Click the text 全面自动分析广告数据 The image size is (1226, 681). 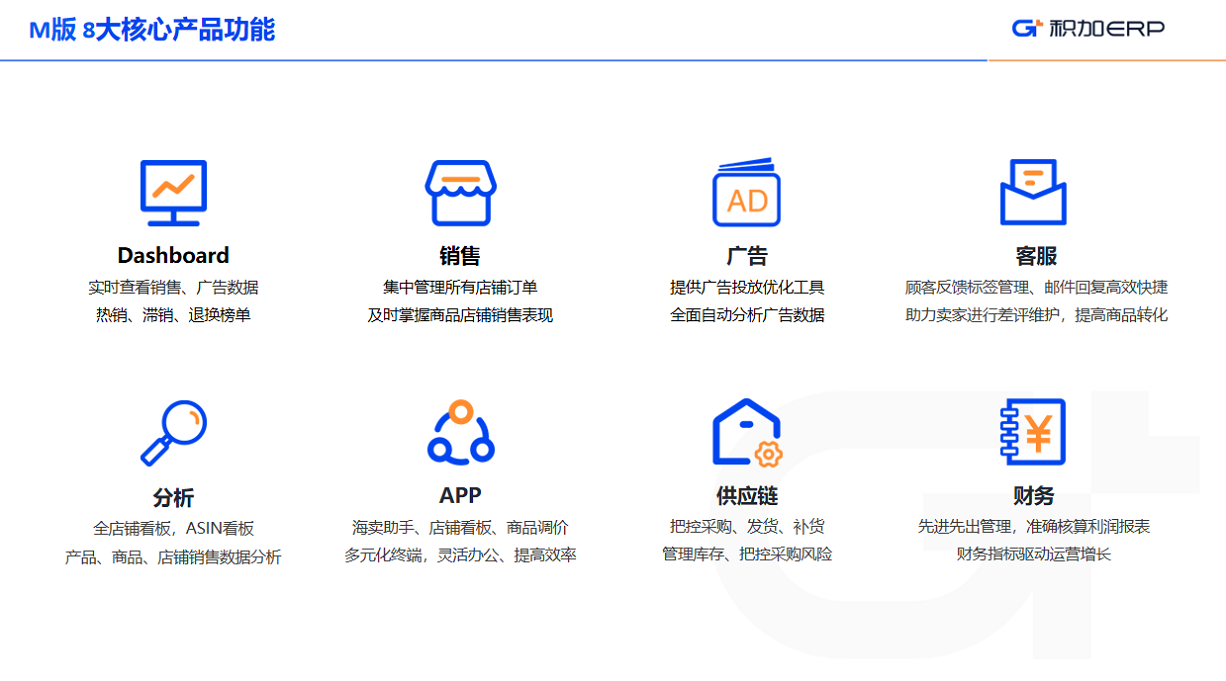747,315
